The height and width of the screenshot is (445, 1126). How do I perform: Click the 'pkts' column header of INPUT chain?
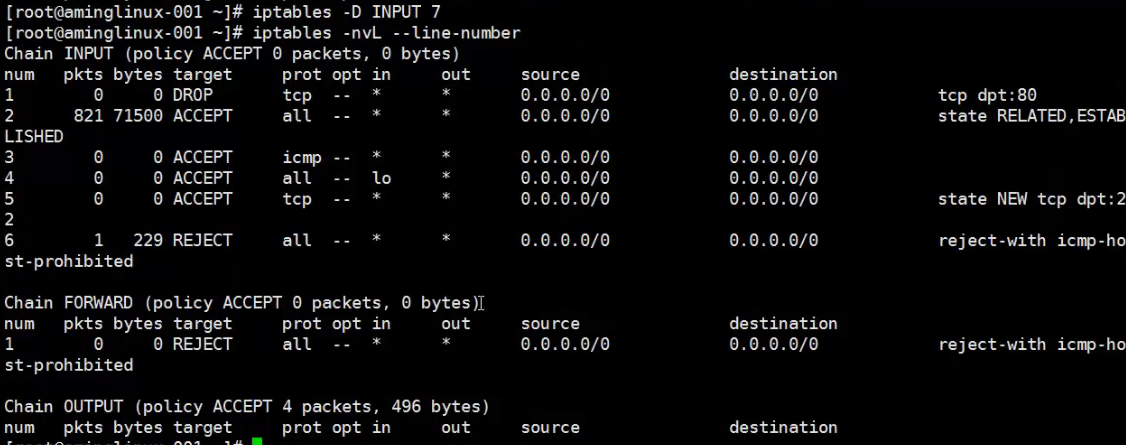point(83,75)
